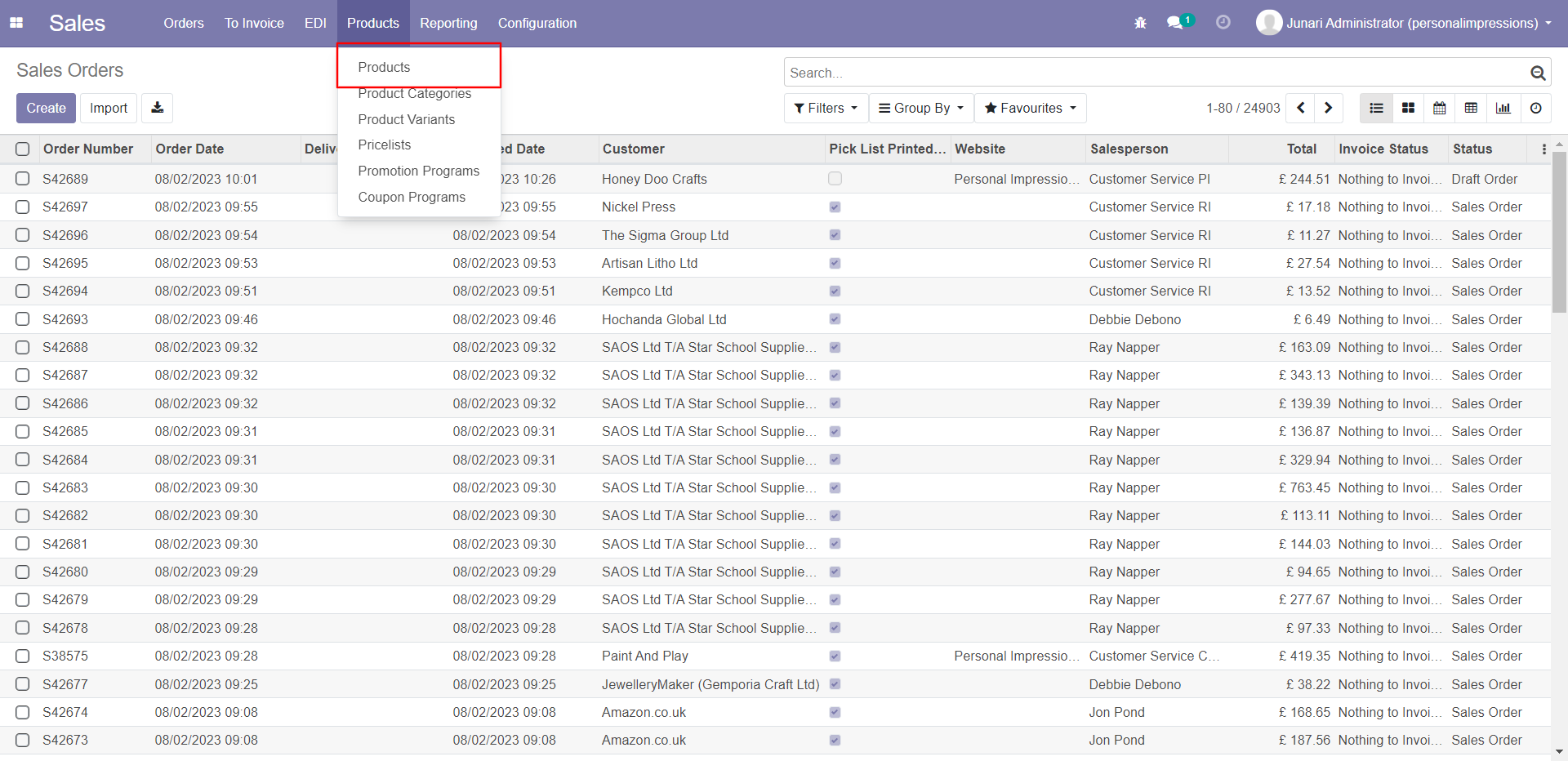Open the Reporting menu

pyautogui.click(x=448, y=23)
